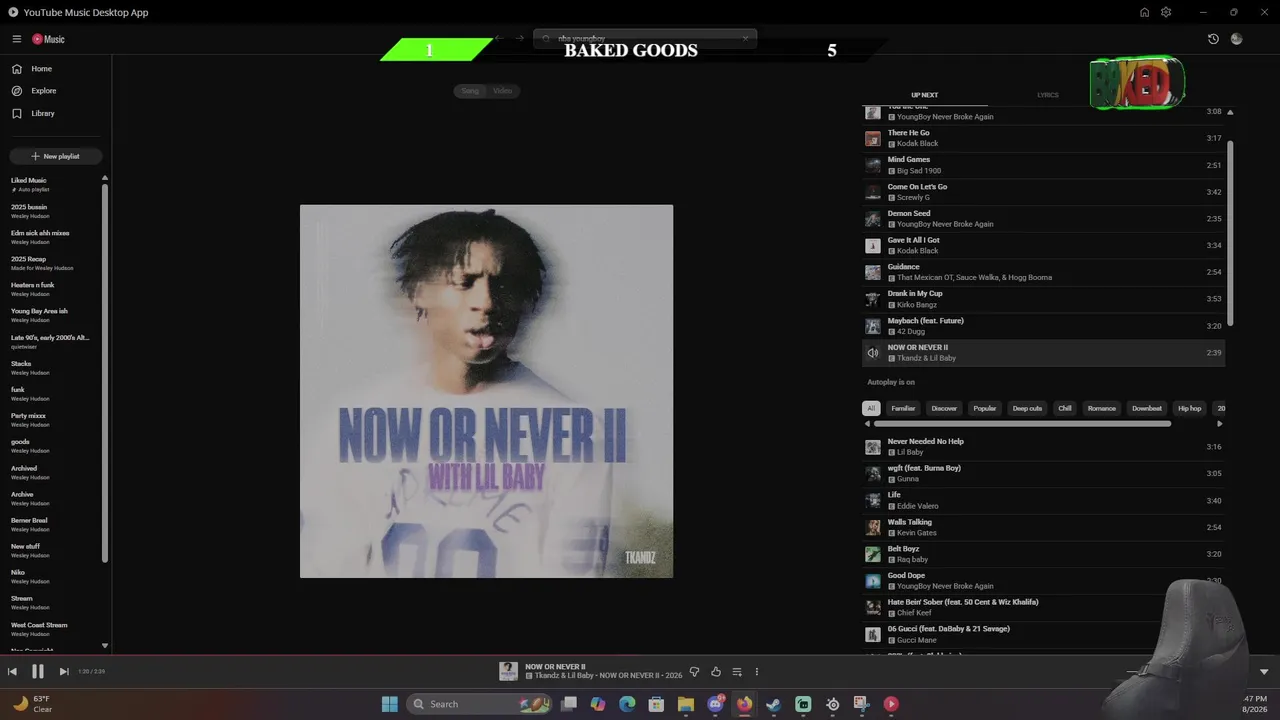
Task: Select the Chill filter chip
Action: tap(1065, 408)
